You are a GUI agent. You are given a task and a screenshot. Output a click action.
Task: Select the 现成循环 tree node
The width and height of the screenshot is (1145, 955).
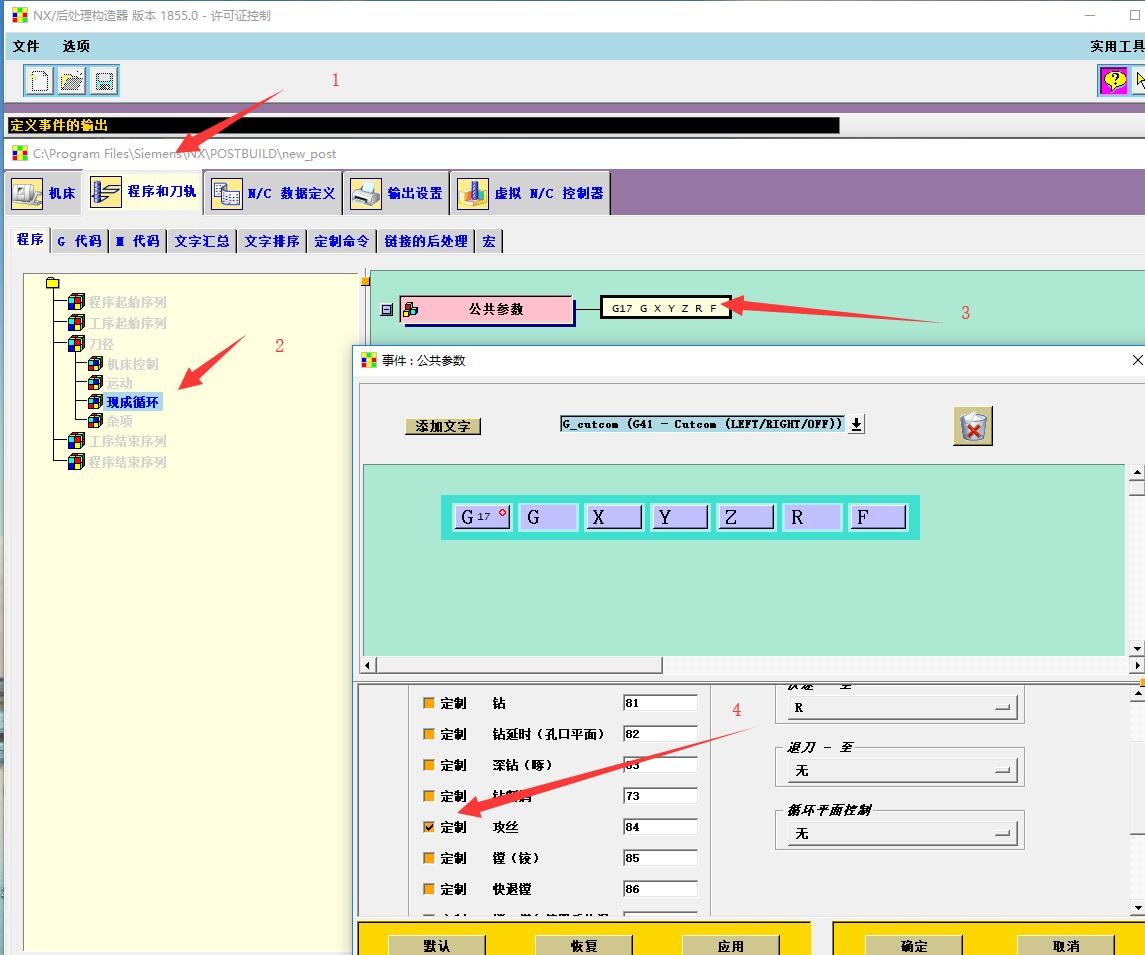(x=132, y=402)
